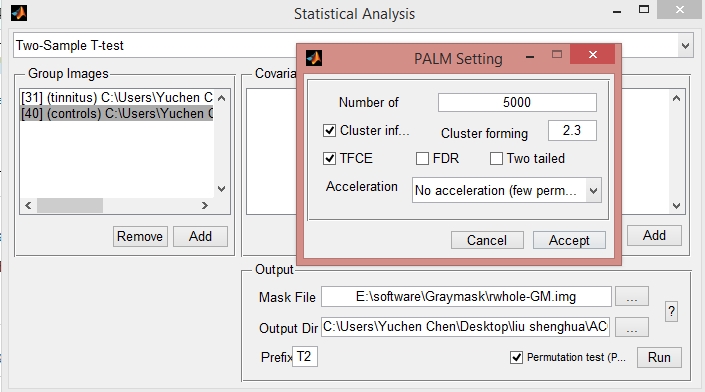Uncheck the Cluster inf... checkbox
The height and width of the screenshot is (392, 705).
tap(330, 131)
